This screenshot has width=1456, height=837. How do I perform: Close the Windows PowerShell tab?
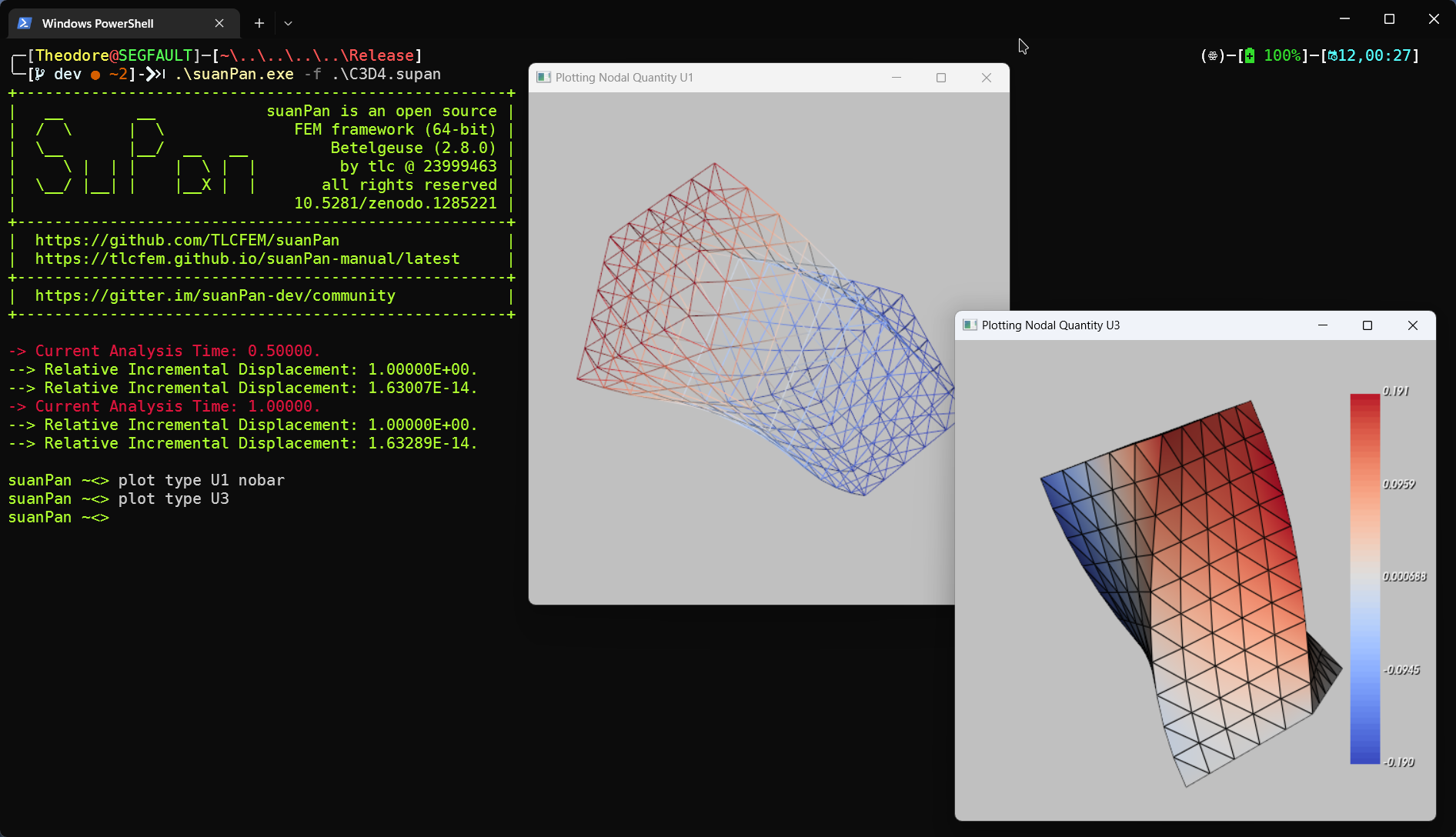[x=219, y=23]
